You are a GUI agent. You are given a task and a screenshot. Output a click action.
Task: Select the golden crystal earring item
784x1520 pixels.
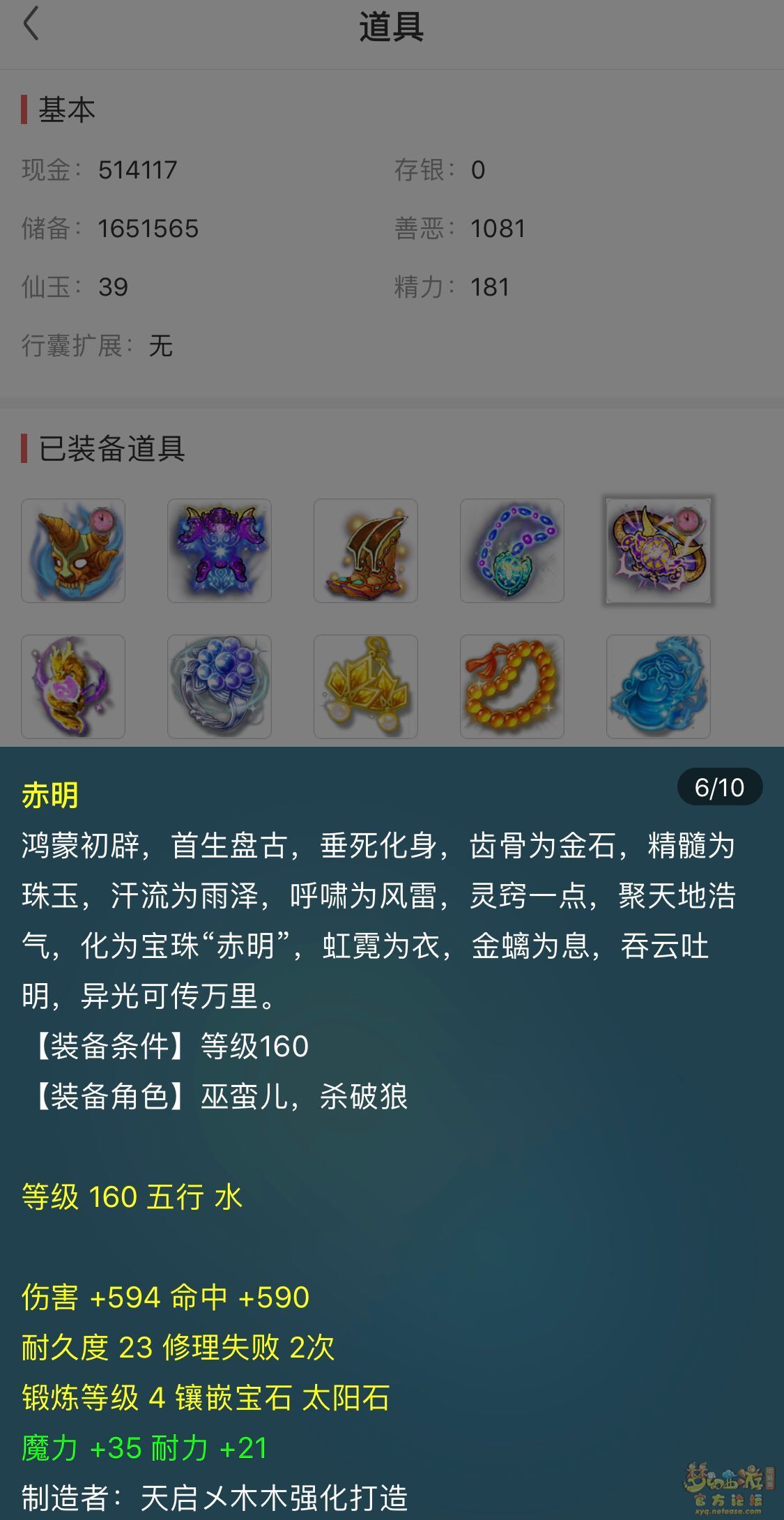click(366, 687)
